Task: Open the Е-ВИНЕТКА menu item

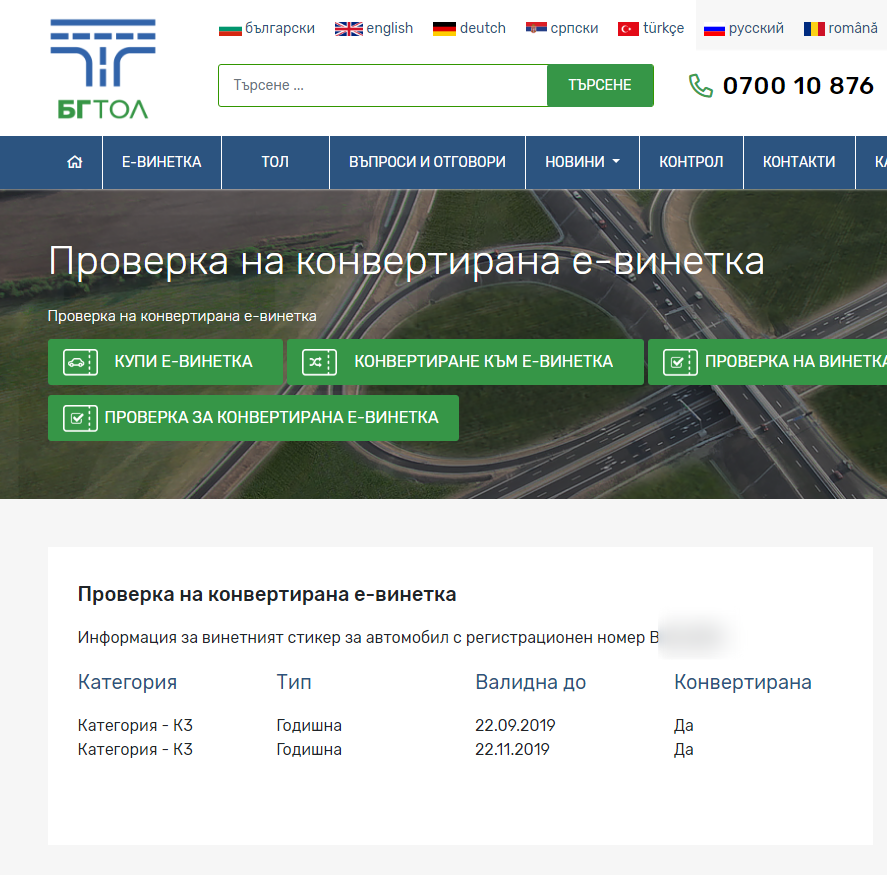Action: 161,162
